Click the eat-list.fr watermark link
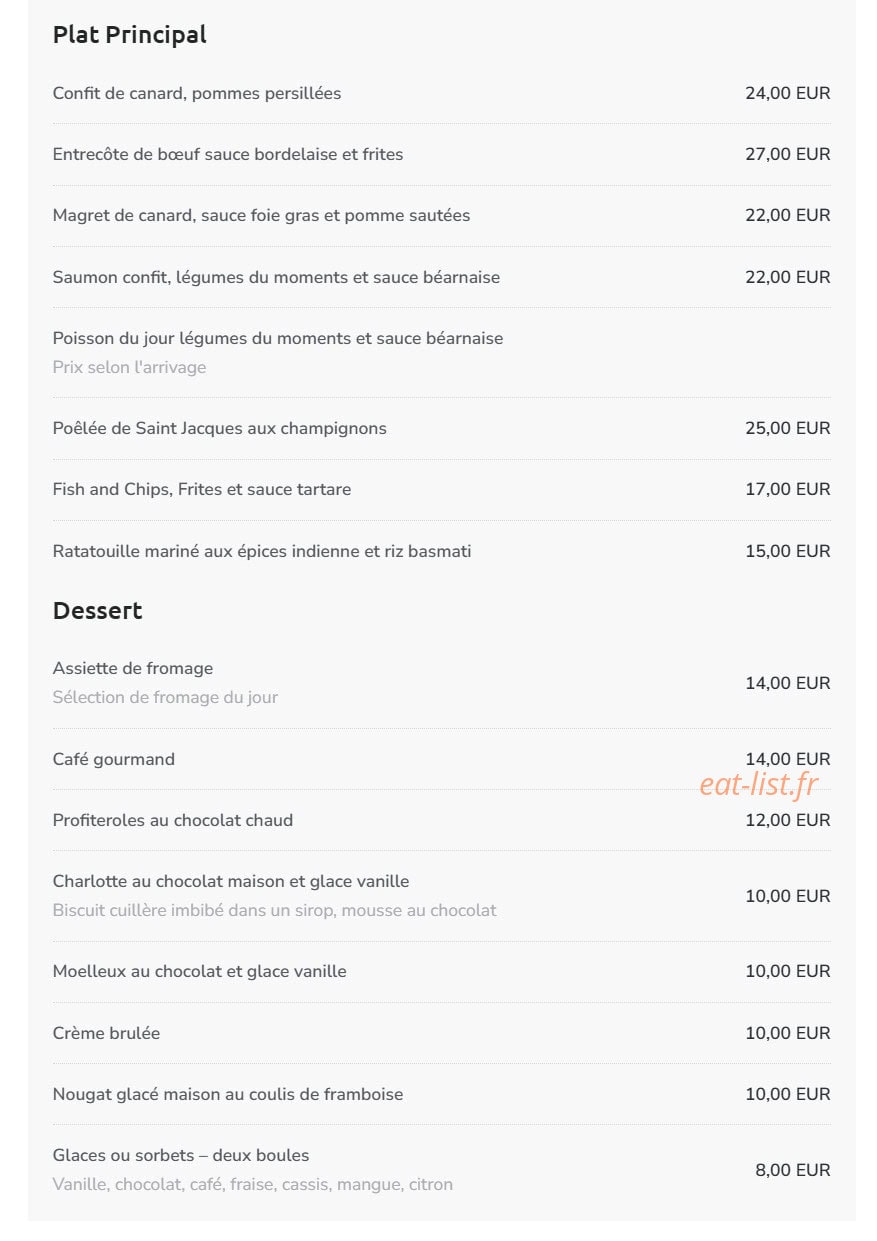The height and width of the screenshot is (1241, 877). pos(759,785)
